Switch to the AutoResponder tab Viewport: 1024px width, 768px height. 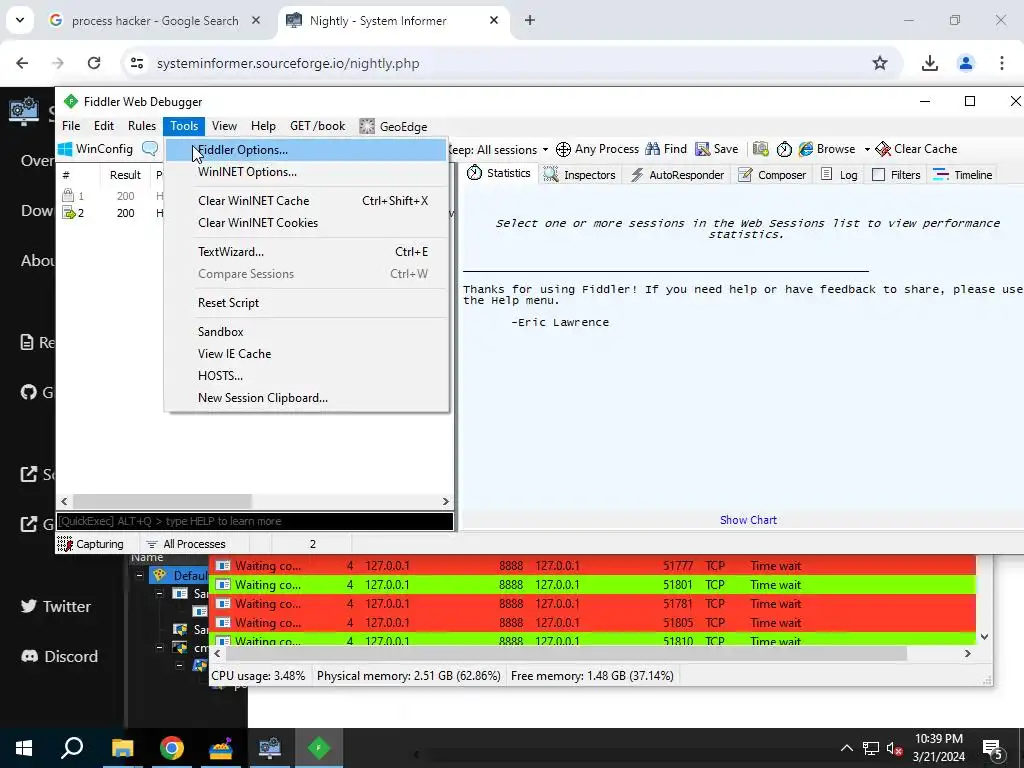pos(677,174)
